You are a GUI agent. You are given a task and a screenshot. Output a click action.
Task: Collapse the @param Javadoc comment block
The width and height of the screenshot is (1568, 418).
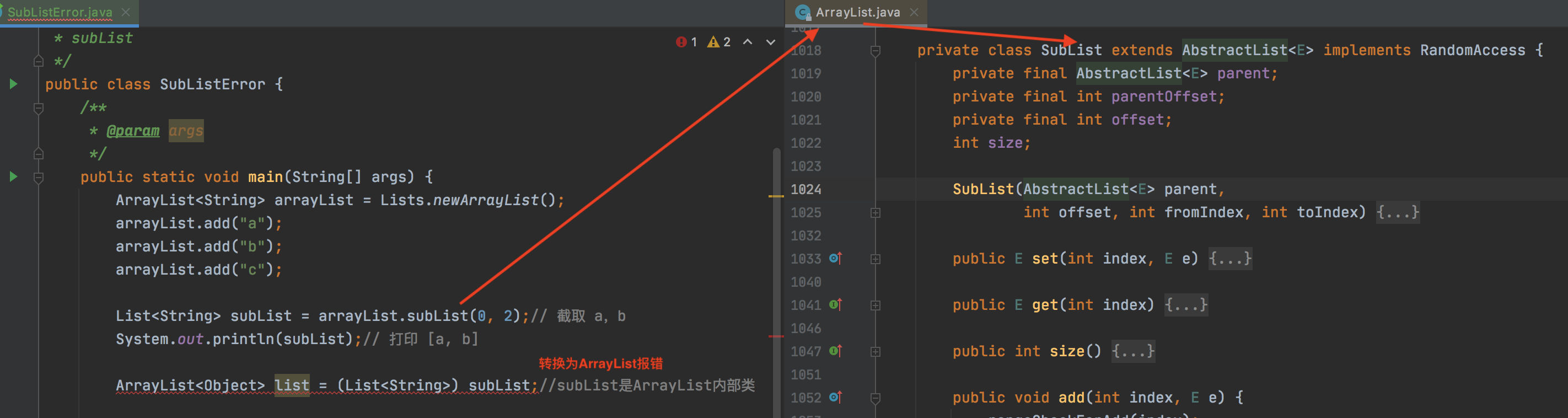[x=39, y=108]
